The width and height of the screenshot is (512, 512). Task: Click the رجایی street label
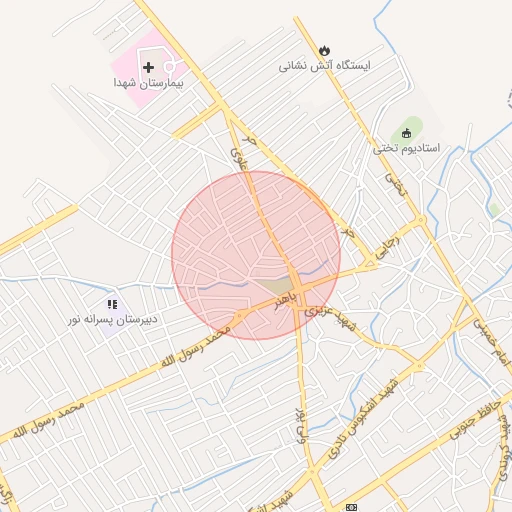pyautogui.click(x=388, y=248)
